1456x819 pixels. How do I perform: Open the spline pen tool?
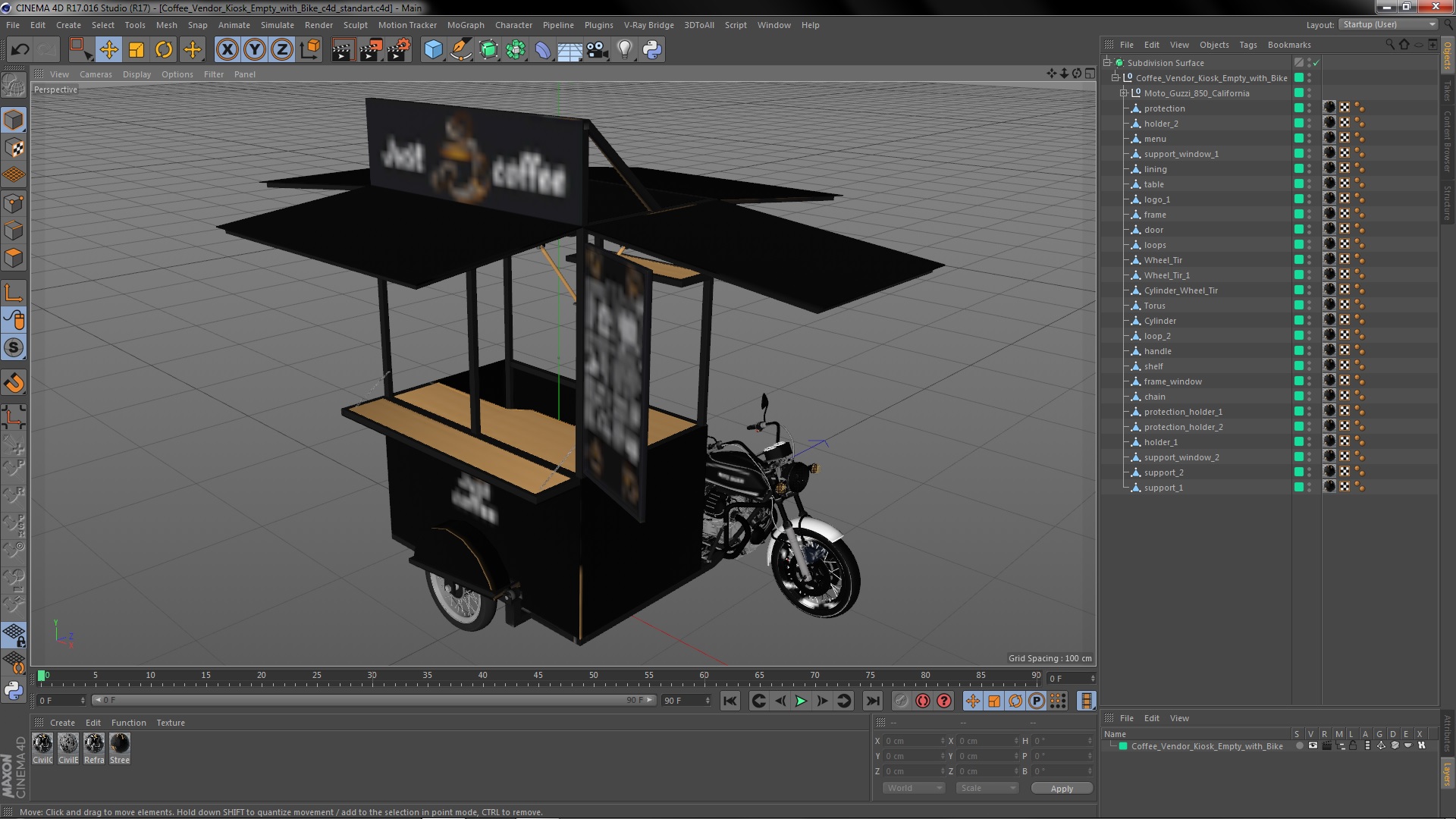click(460, 50)
